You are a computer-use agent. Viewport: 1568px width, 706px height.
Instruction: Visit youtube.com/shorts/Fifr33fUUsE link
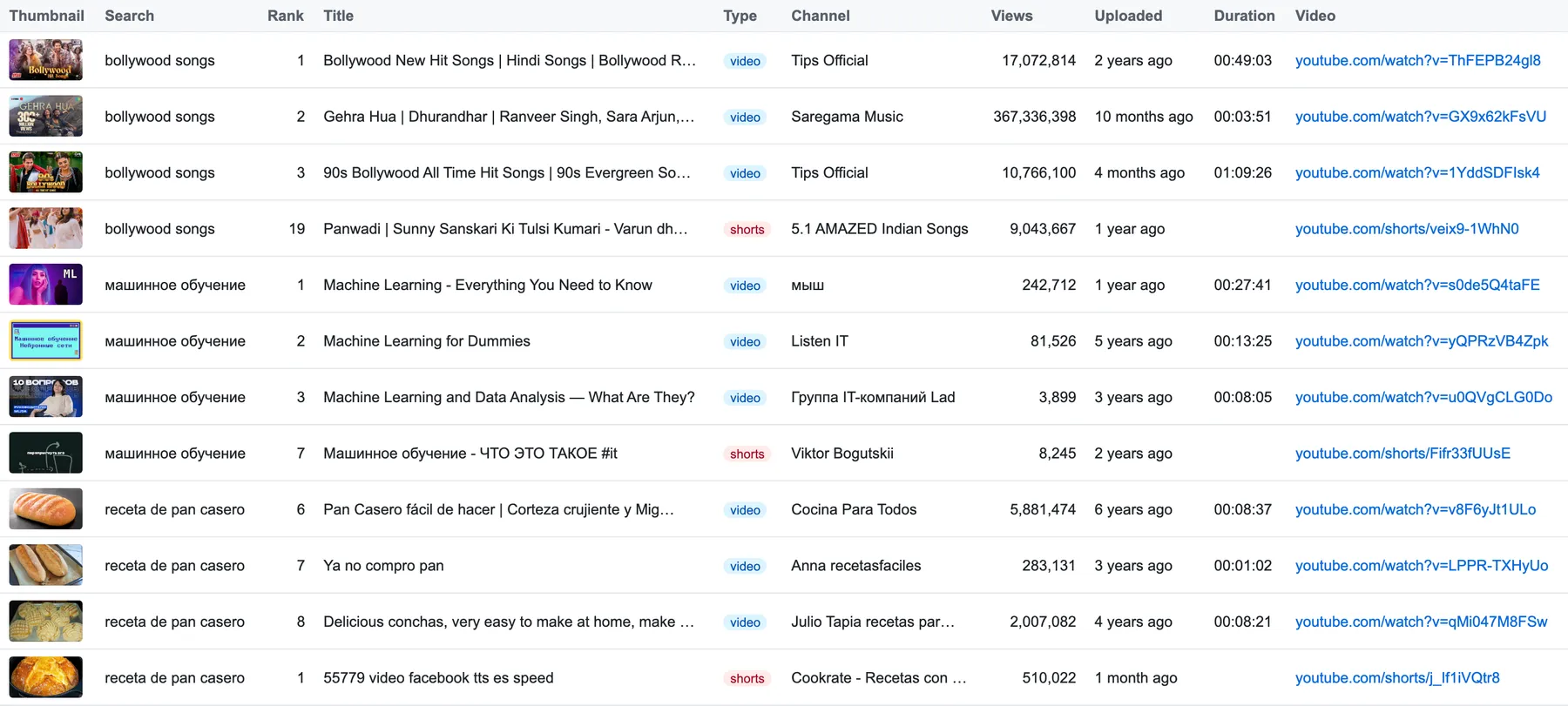tap(1402, 453)
